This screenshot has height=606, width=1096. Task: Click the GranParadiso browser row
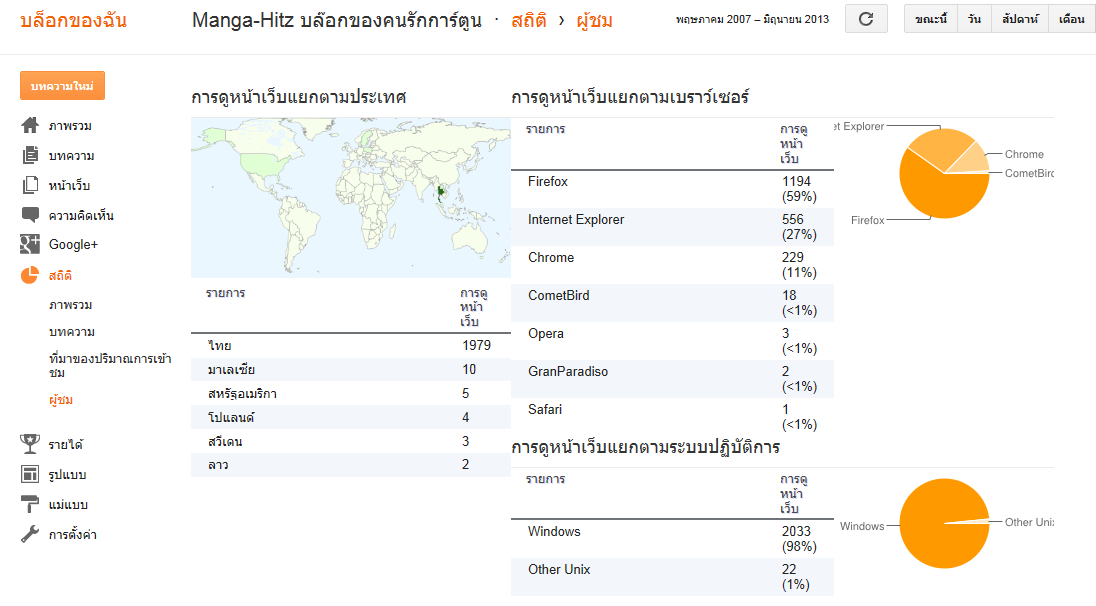[x=672, y=378]
